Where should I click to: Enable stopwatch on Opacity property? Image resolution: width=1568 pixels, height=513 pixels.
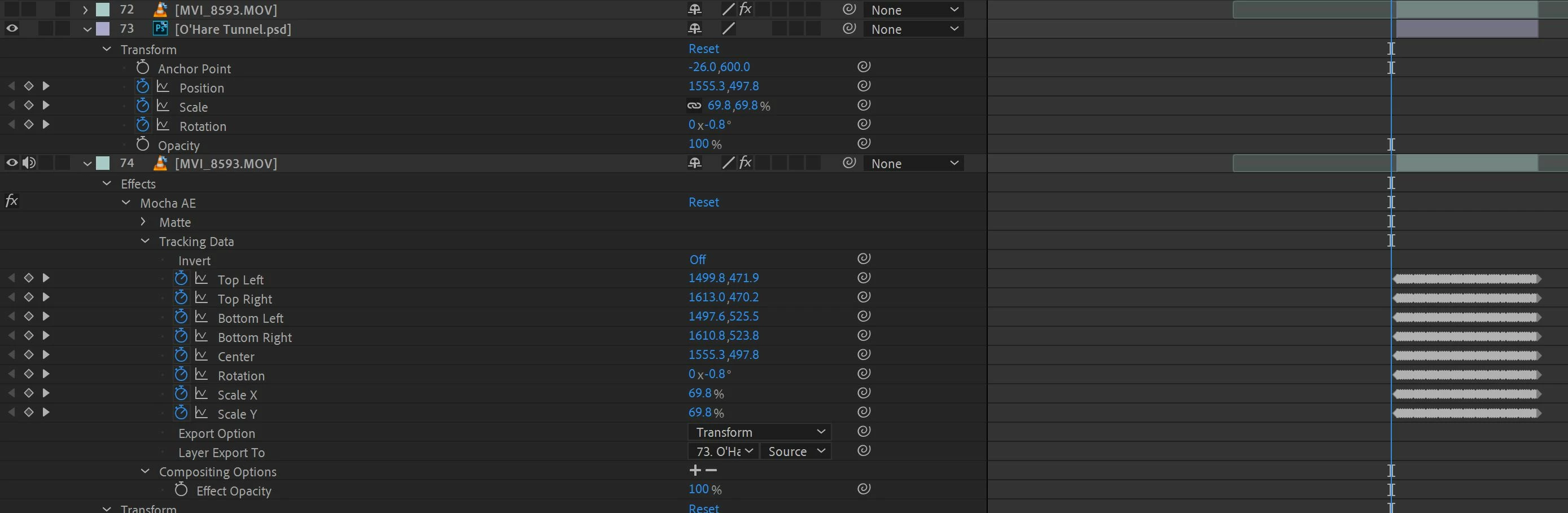point(142,144)
